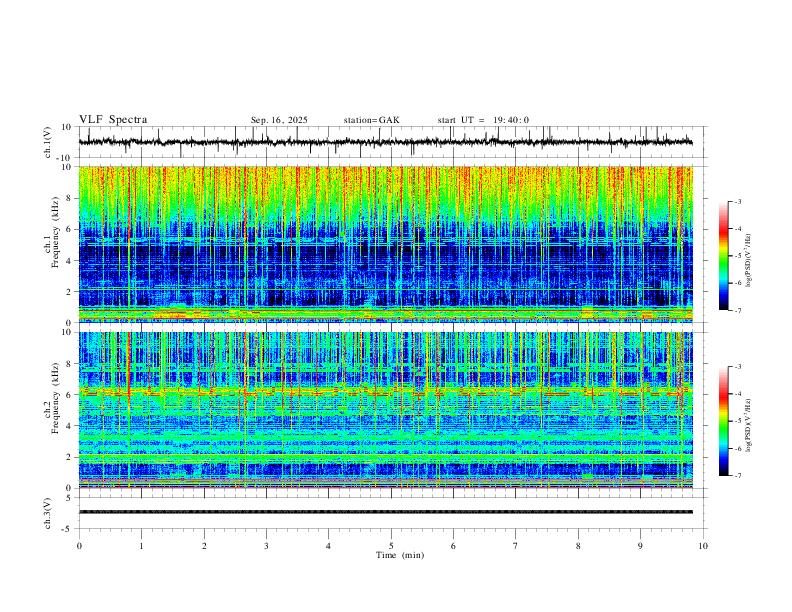
Task: Click the log(PSD) label beside ch.1 colorbar
Action: (748, 261)
